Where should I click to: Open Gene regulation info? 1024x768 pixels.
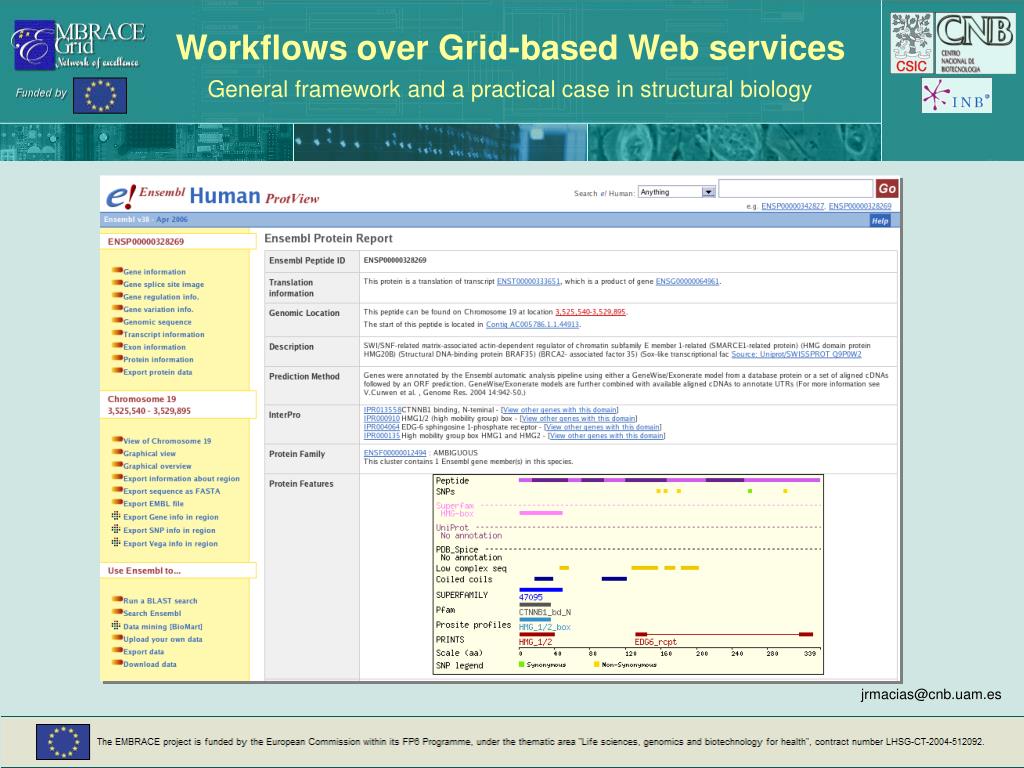pos(161,297)
